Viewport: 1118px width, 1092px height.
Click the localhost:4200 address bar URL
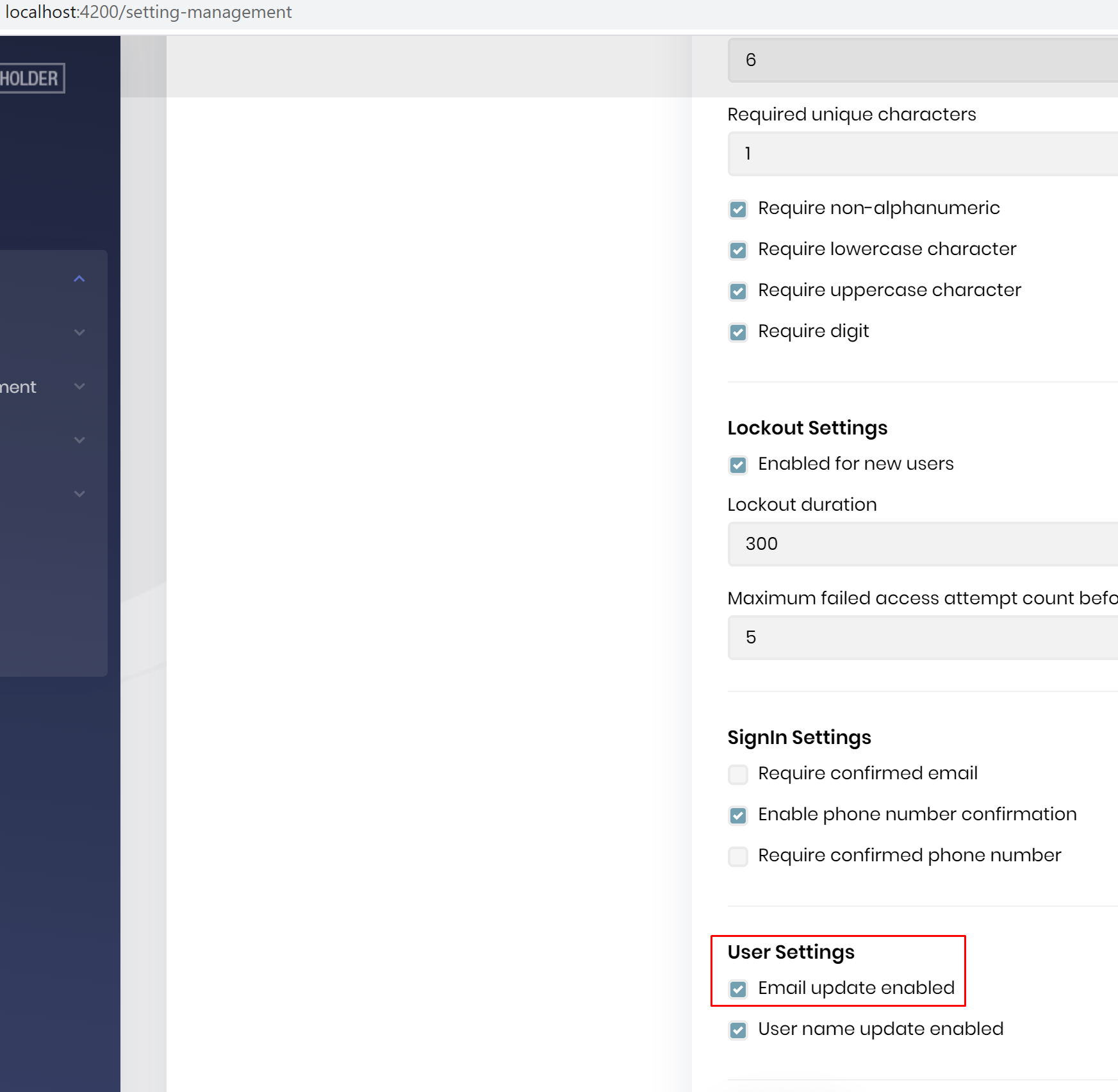pyautogui.click(x=149, y=12)
